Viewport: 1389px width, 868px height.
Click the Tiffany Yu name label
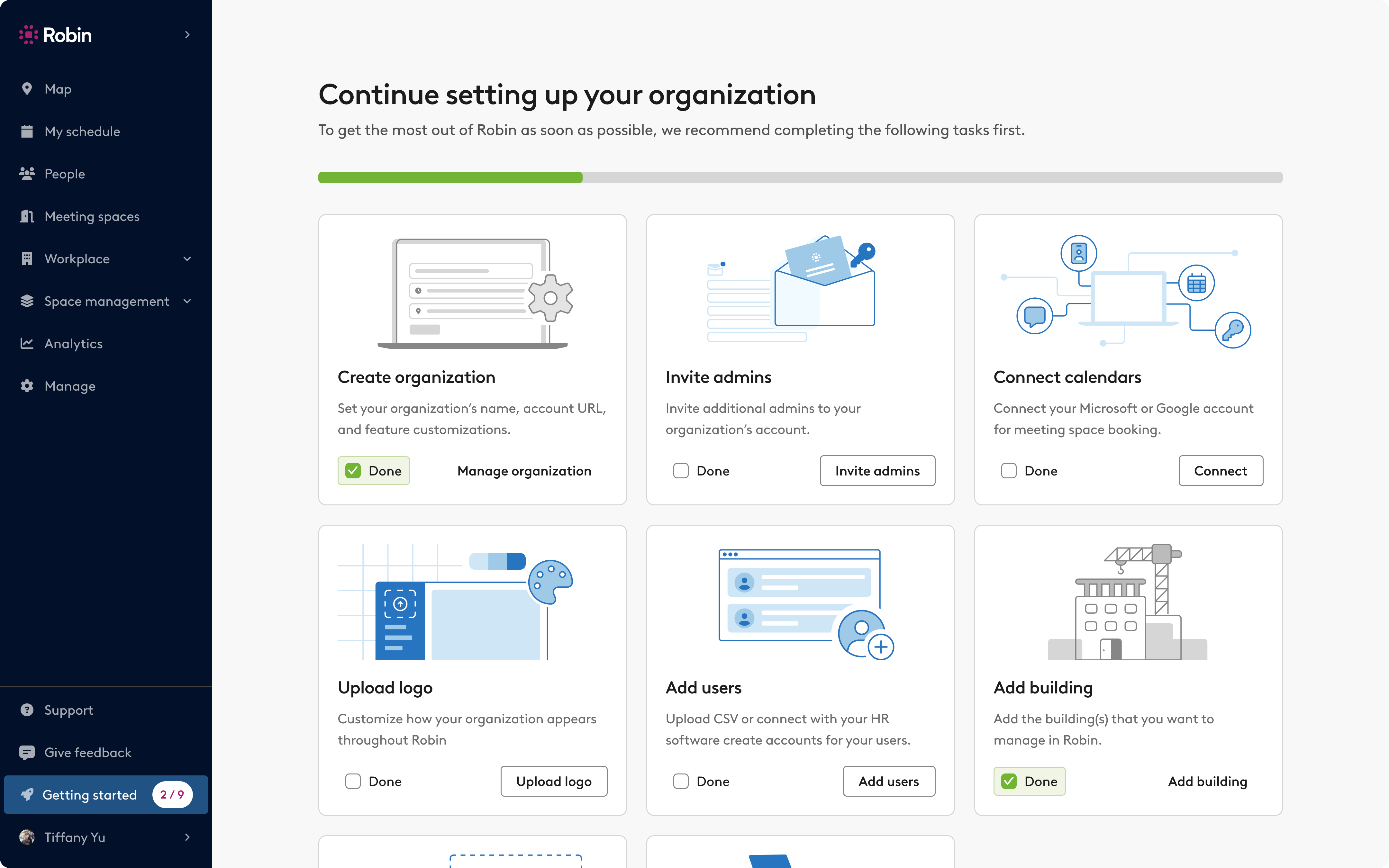tap(75, 837)
